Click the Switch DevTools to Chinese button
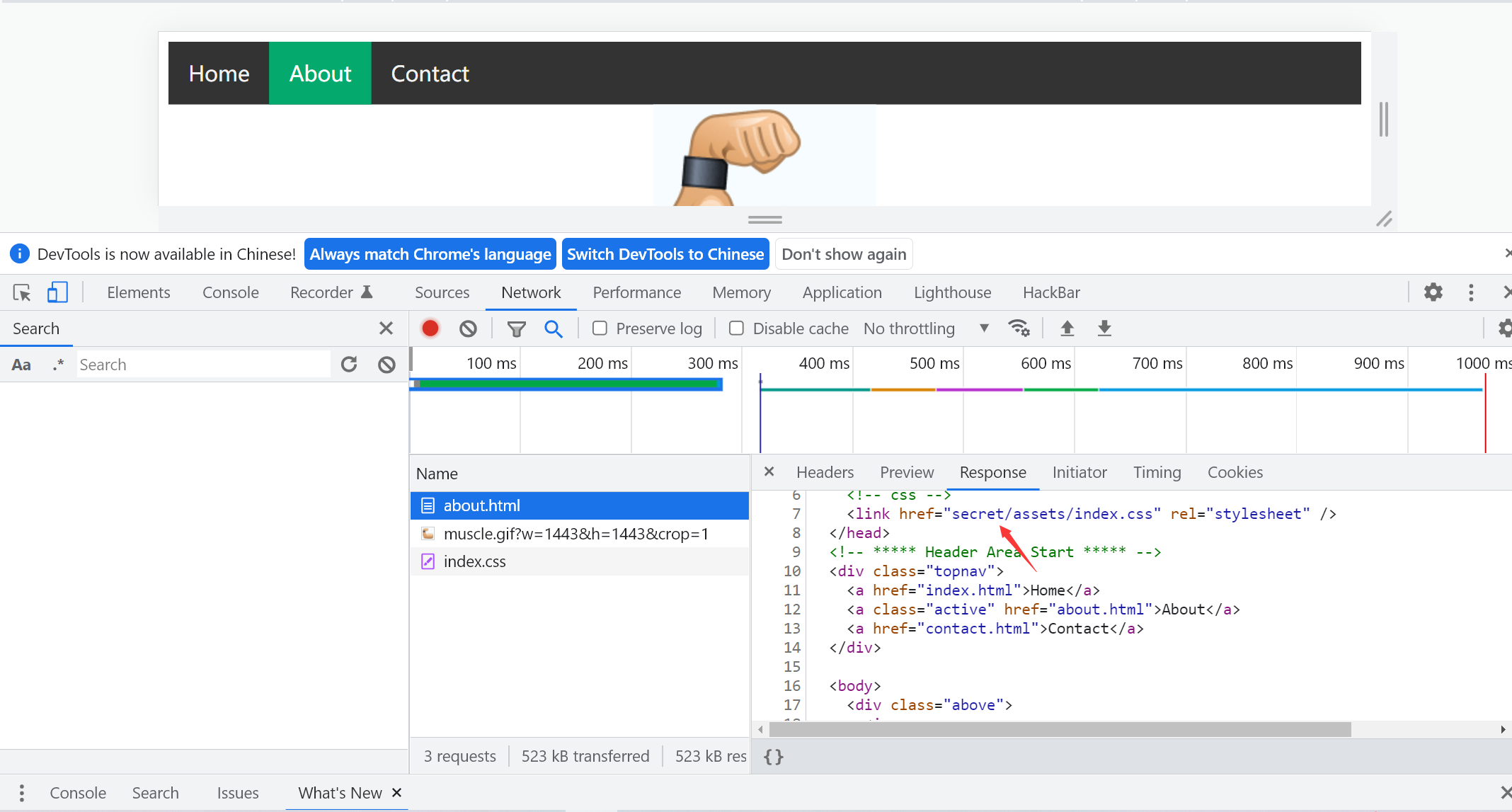 click(665, 253)
